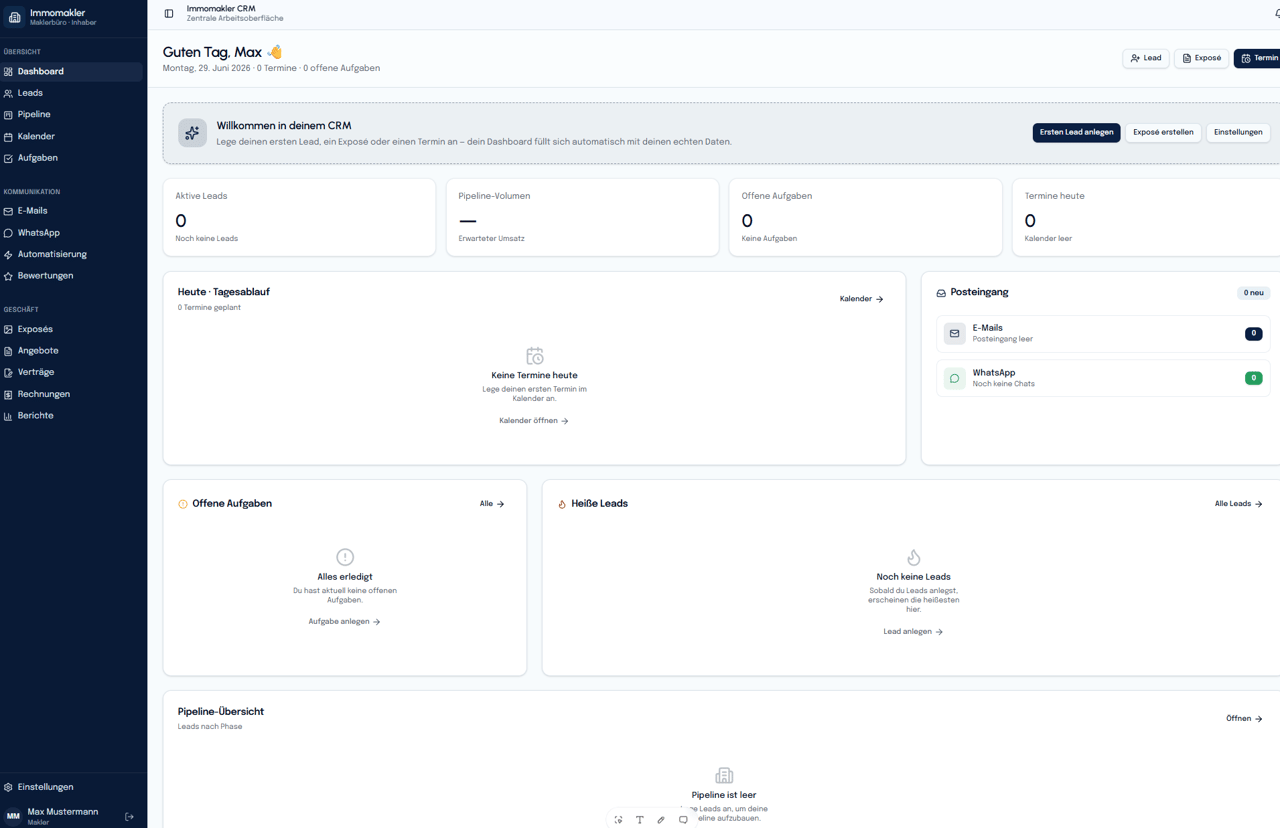This screenshot has height=828, width=1280.
Task: Open Kalender in the sidebar
Action: [71, 136]
